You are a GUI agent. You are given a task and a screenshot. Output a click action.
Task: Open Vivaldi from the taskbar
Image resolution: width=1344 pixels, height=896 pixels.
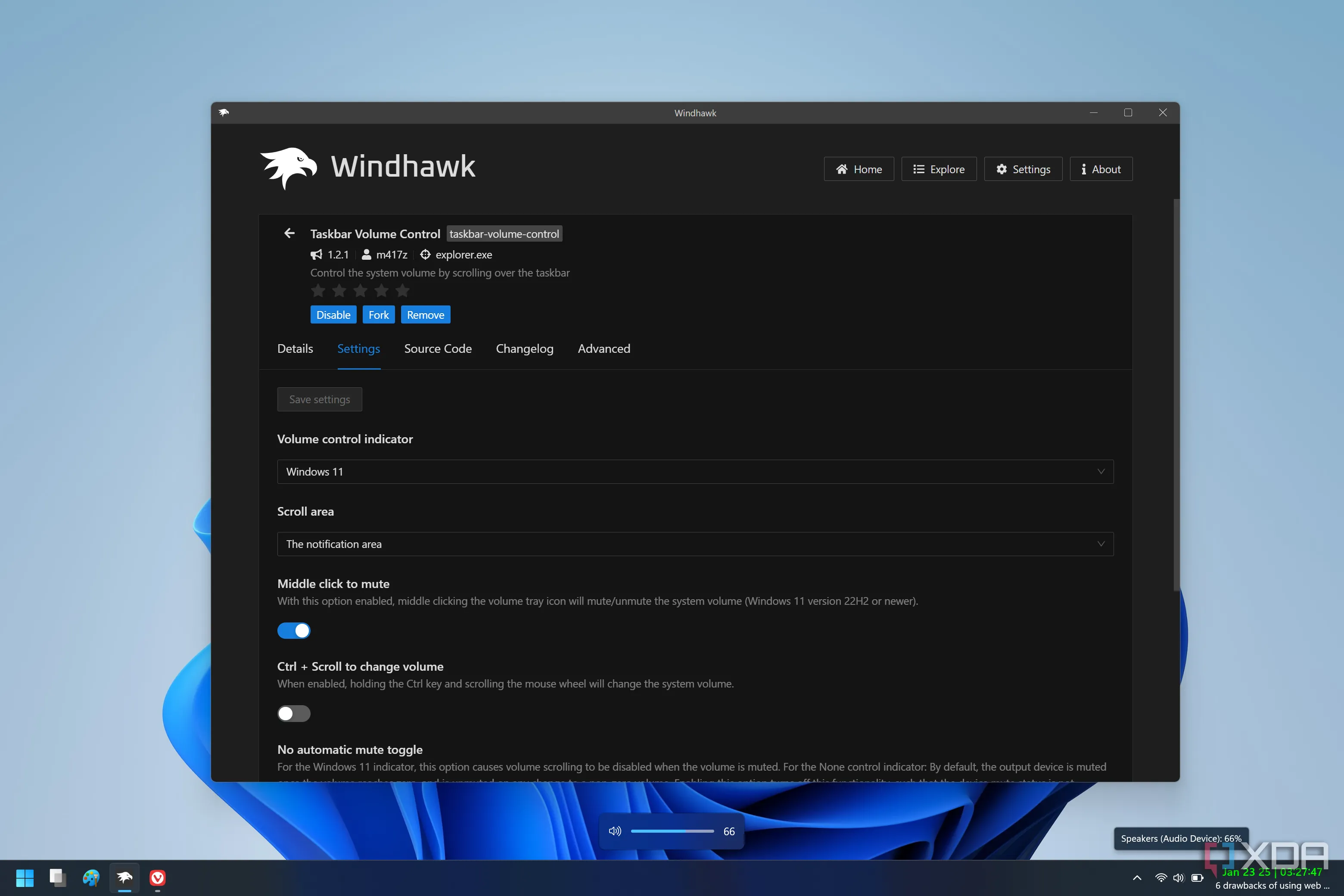pos(158,878)
